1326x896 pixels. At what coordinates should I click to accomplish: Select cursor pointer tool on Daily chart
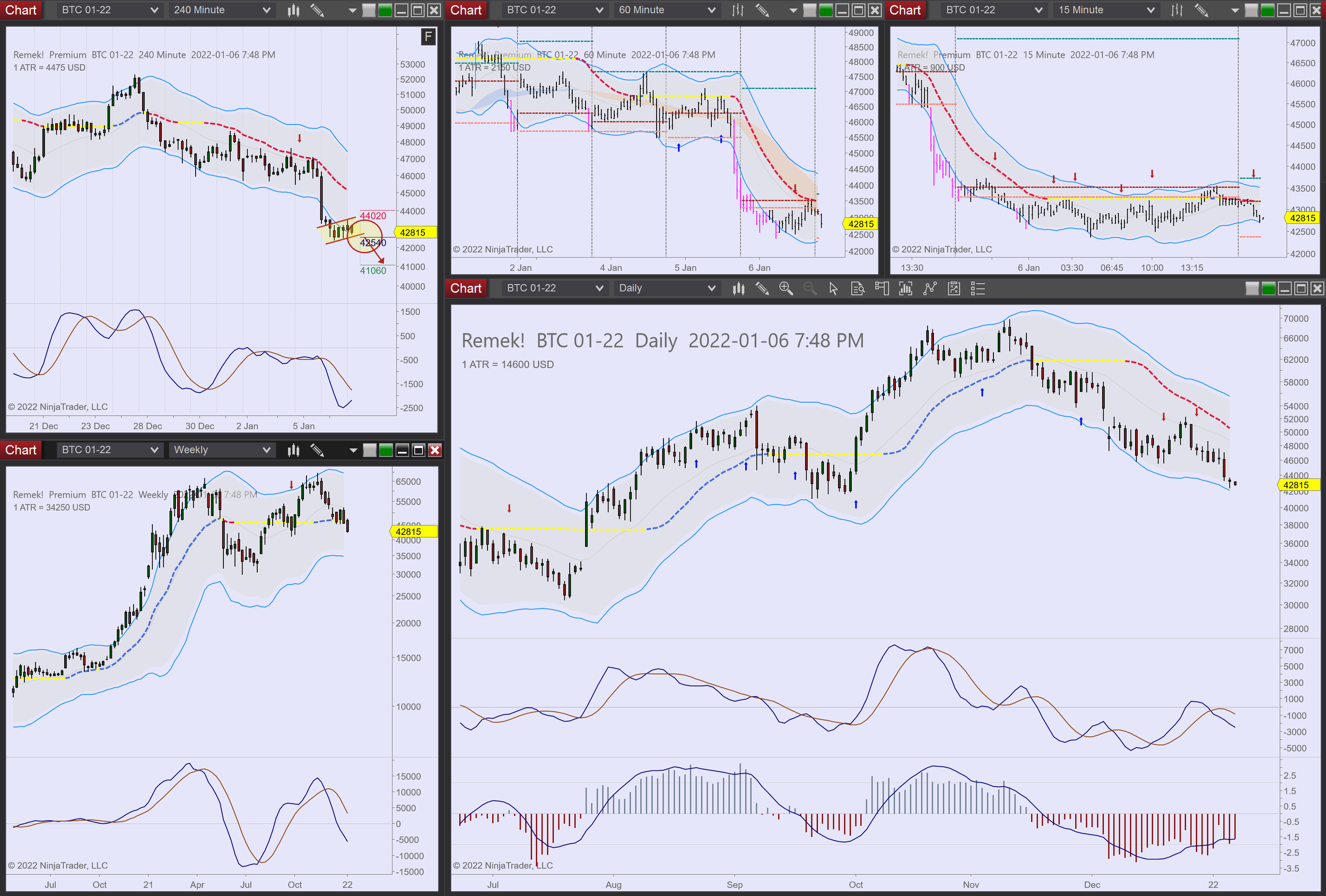point(833,288)
